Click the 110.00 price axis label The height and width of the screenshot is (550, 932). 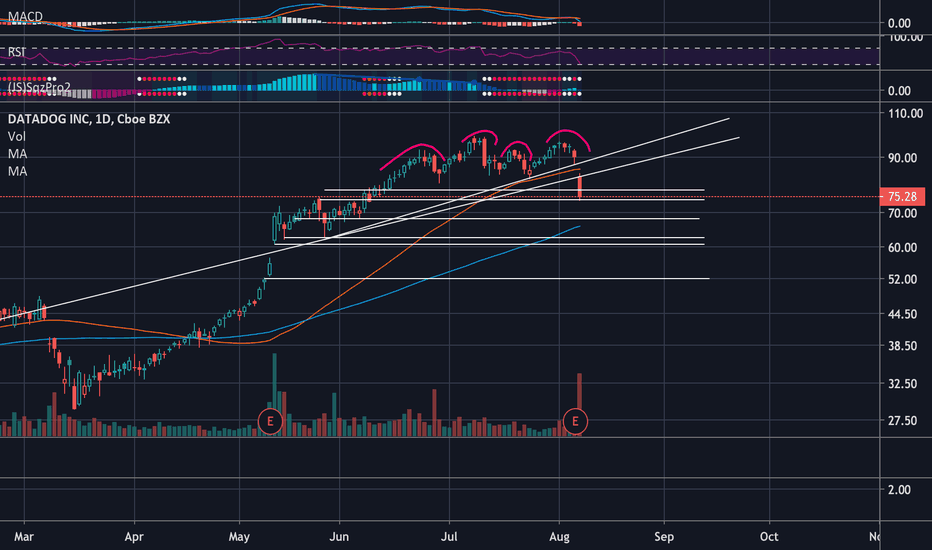click(905, 114)
